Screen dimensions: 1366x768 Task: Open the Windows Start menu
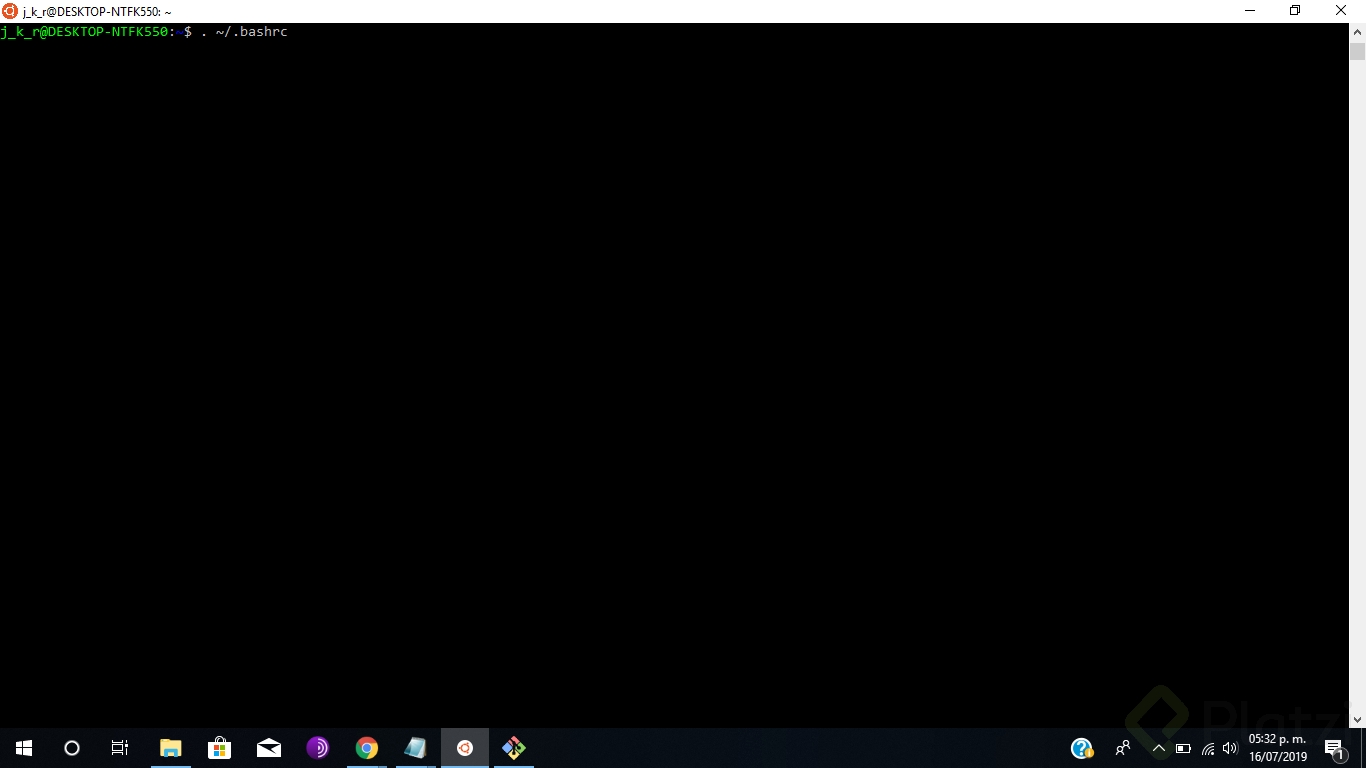tap(24, 748)
